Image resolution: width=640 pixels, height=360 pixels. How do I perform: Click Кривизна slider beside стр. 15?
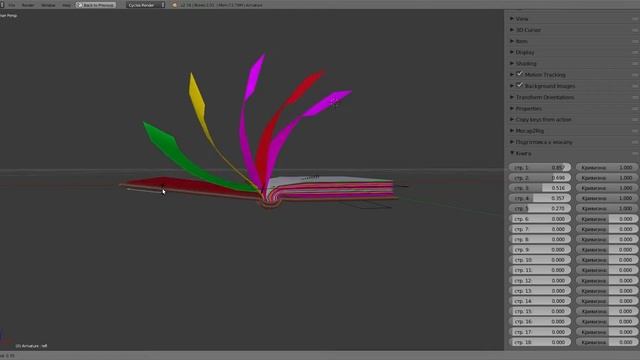click(x=607, y=311)
